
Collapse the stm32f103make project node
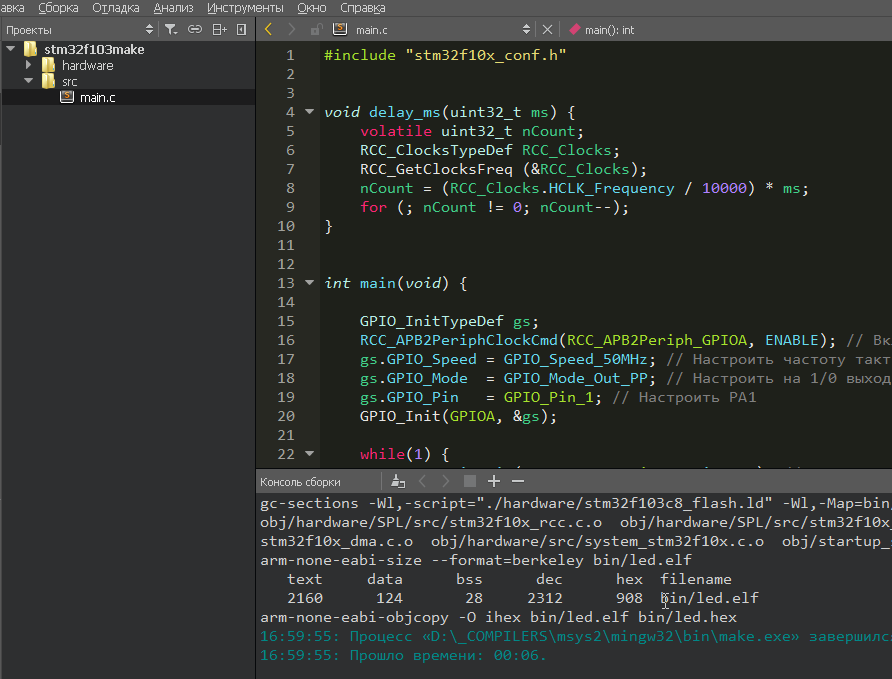pos(11,49)
